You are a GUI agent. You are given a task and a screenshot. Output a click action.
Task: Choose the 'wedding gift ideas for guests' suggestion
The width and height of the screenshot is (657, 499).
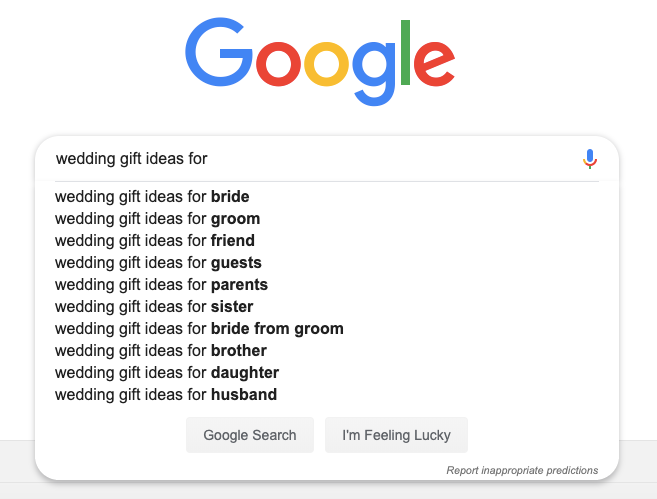tap(327, 263)
